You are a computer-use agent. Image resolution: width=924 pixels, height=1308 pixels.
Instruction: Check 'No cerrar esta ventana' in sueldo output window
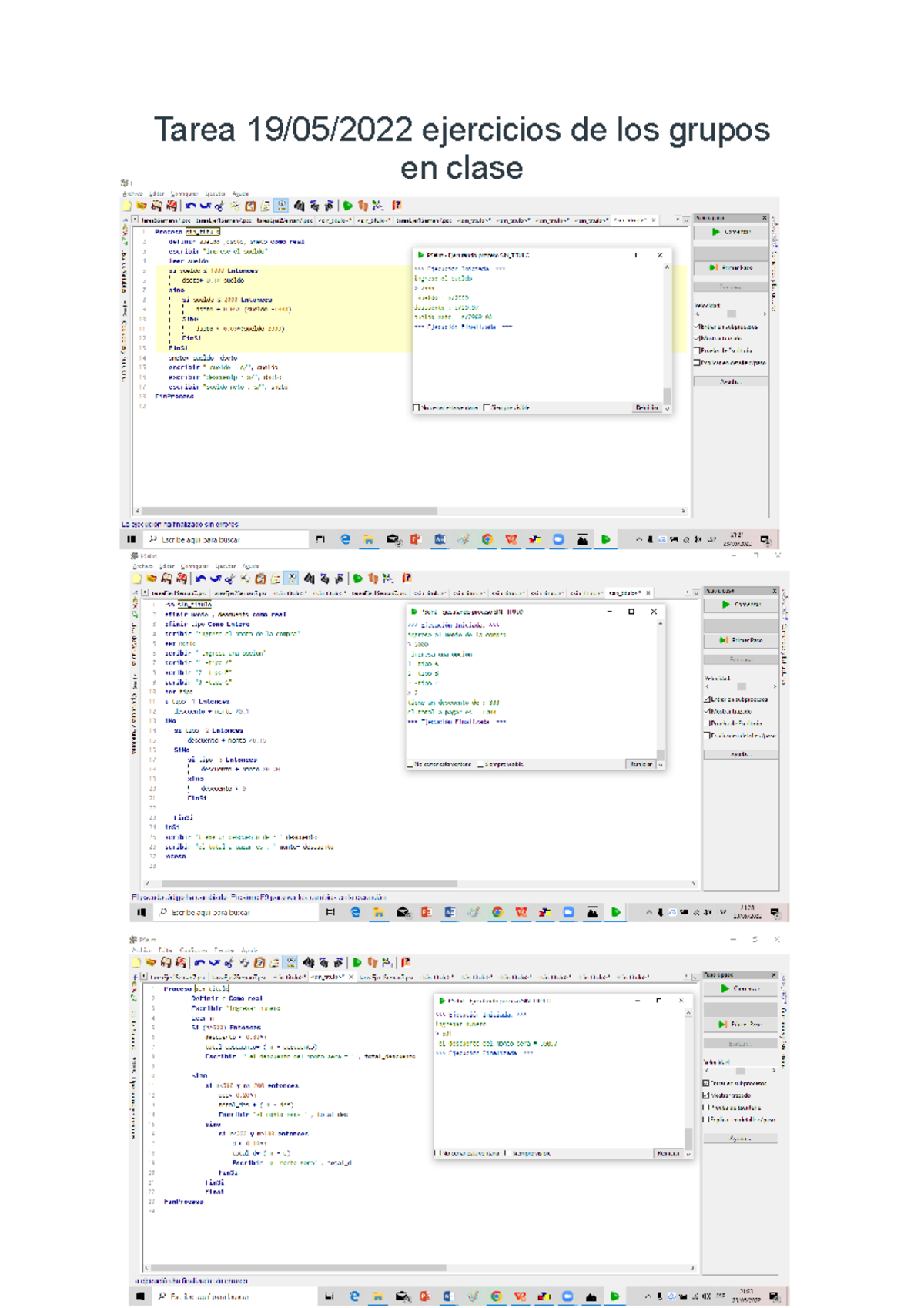pos(416,407)
